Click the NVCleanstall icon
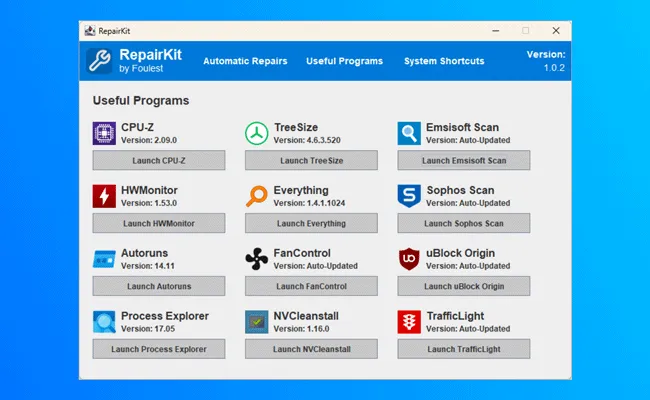The height and width of the screenshot is (400, 650). 257,322
